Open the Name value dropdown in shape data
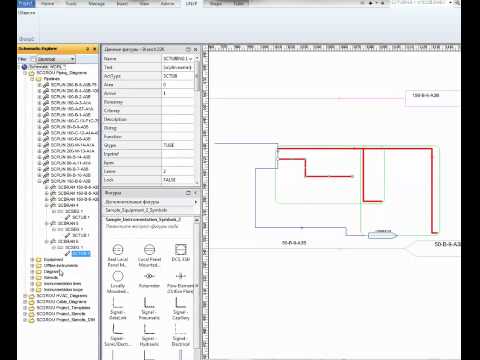Screen dimensions: 480x360 191,59
